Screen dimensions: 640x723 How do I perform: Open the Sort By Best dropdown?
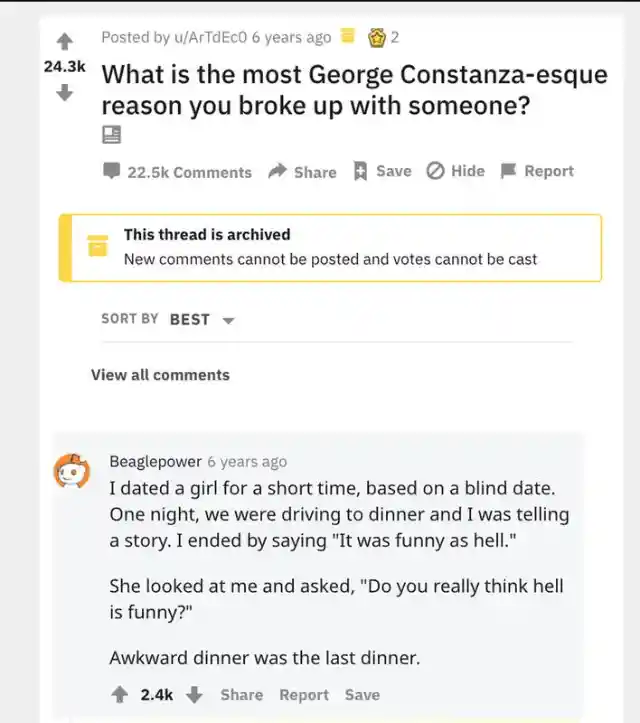tap(189, 319)
